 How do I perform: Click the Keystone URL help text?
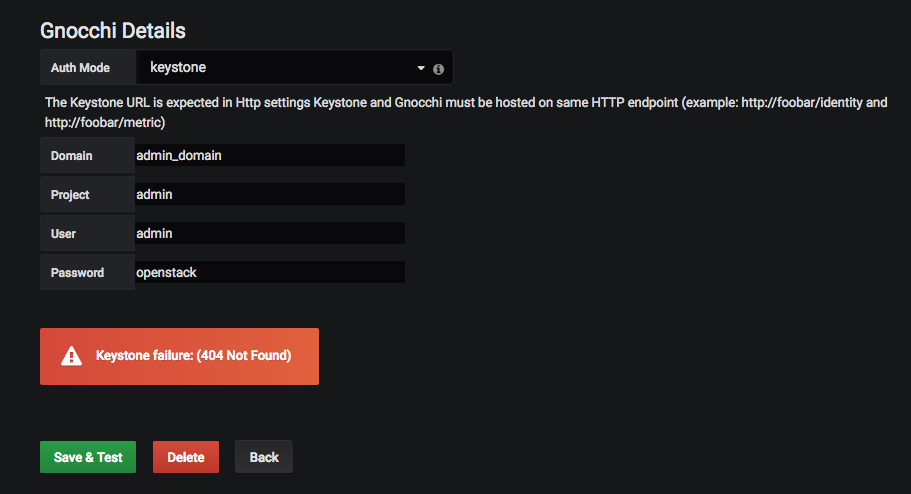[466, 112]
